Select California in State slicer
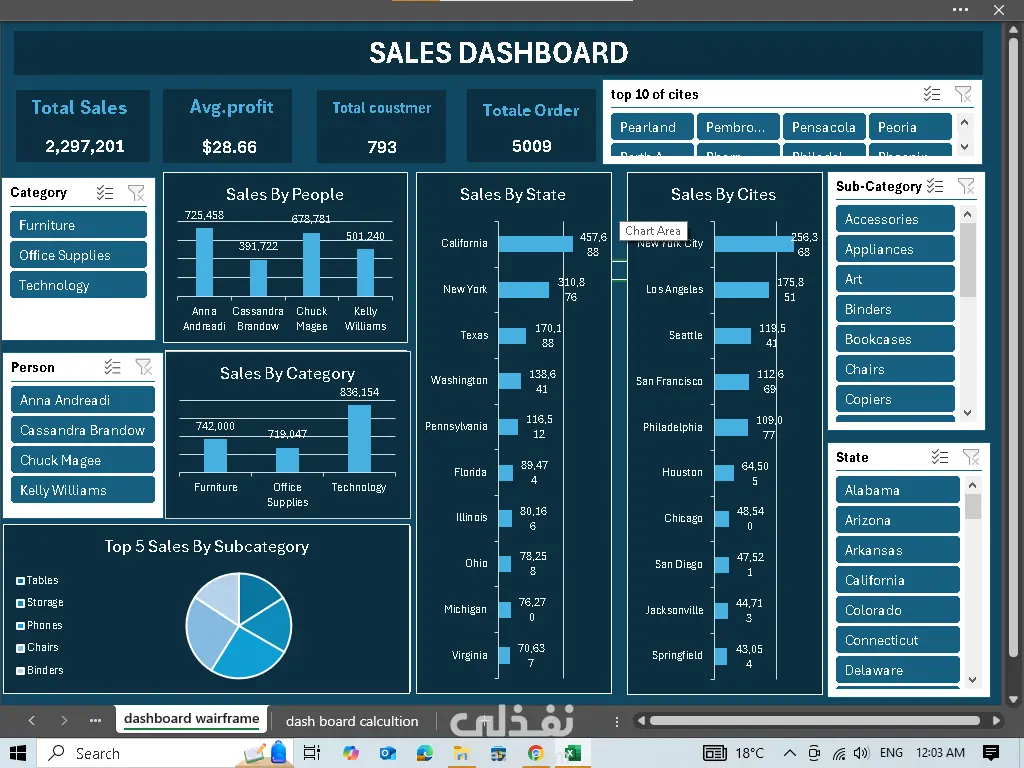1024x768 pixels. click(x=898, y=580)
